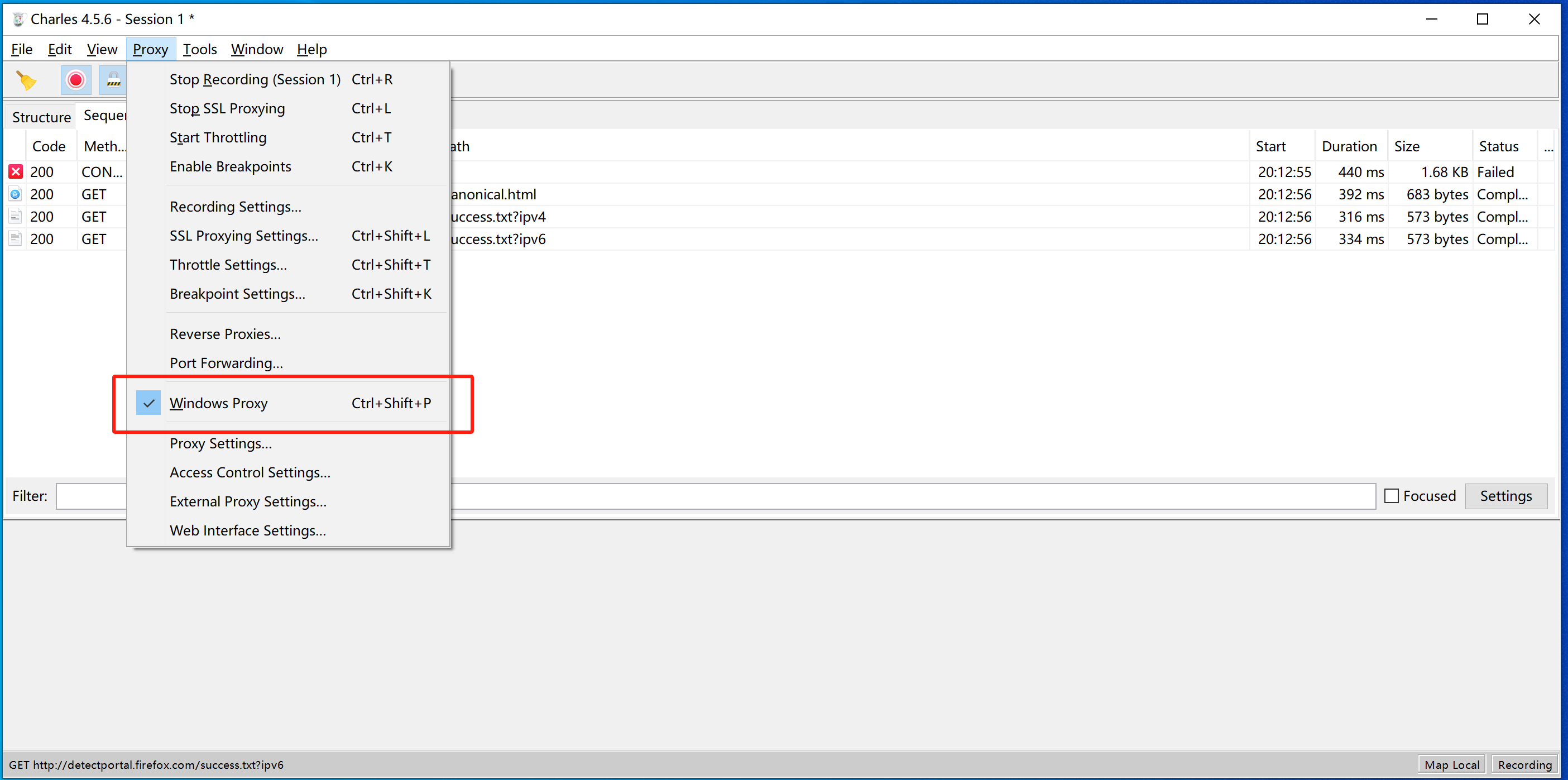Open Recording Settings...
The width and height of the screenshot is (1568, 780).
[289, 207]
